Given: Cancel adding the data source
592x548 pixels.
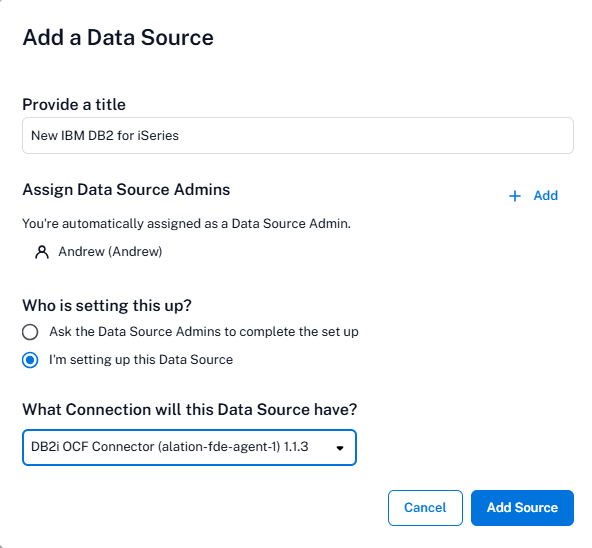Looking at the screenshot, I should (425, 508).
